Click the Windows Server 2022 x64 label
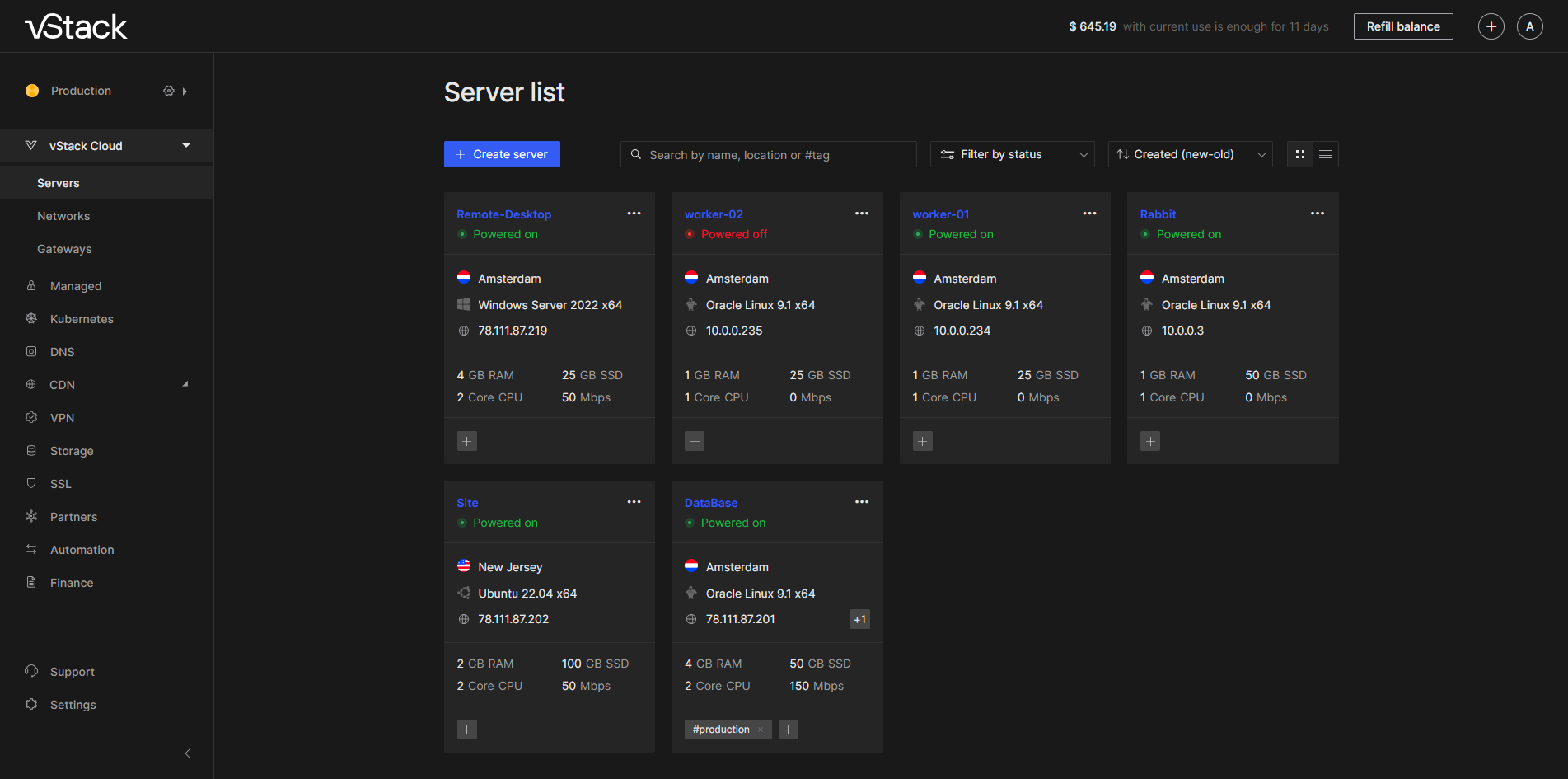 pos(550,305)
